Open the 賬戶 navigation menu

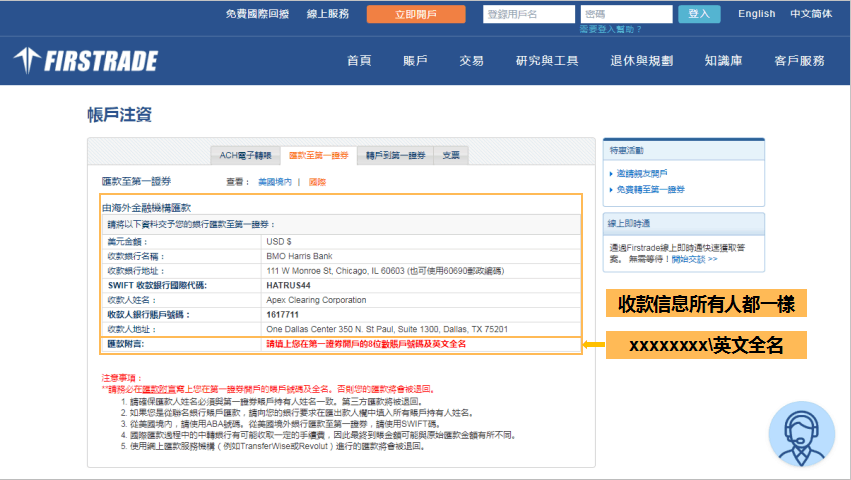click(x=415, y=61)
